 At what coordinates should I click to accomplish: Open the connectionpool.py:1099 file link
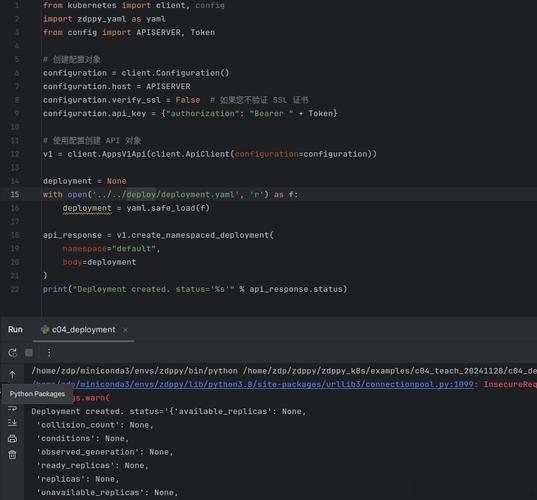(253, 384)
